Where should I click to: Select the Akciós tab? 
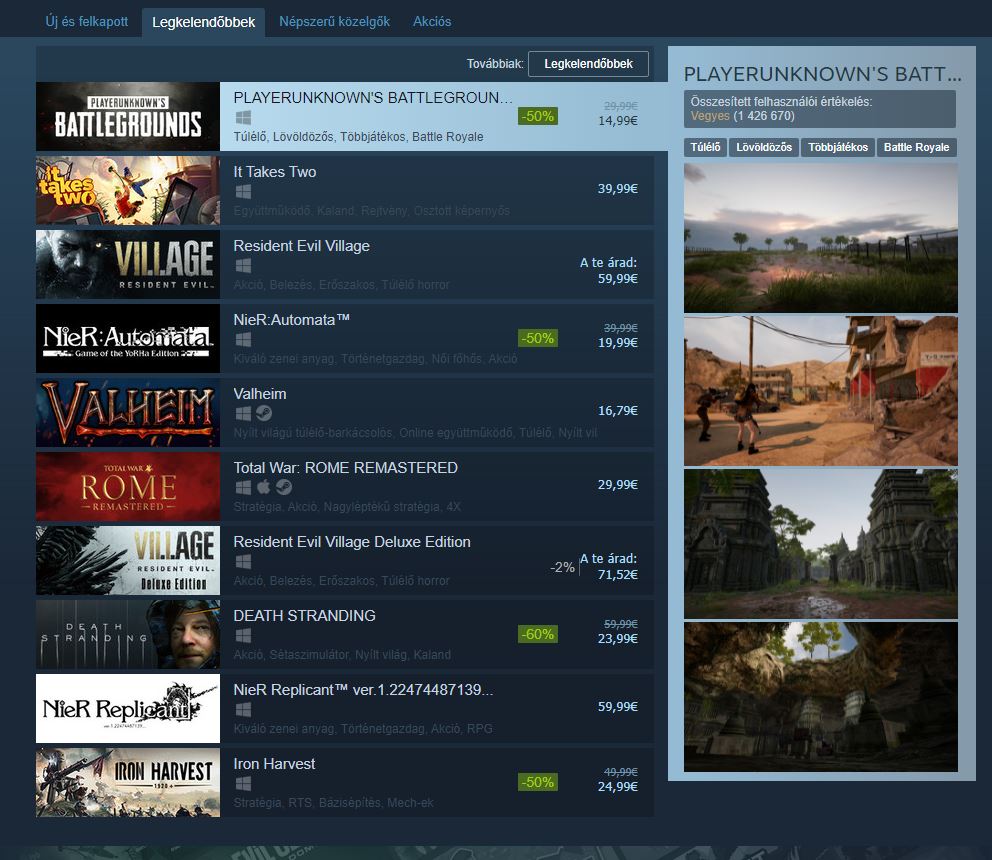[x=432, y=21]
